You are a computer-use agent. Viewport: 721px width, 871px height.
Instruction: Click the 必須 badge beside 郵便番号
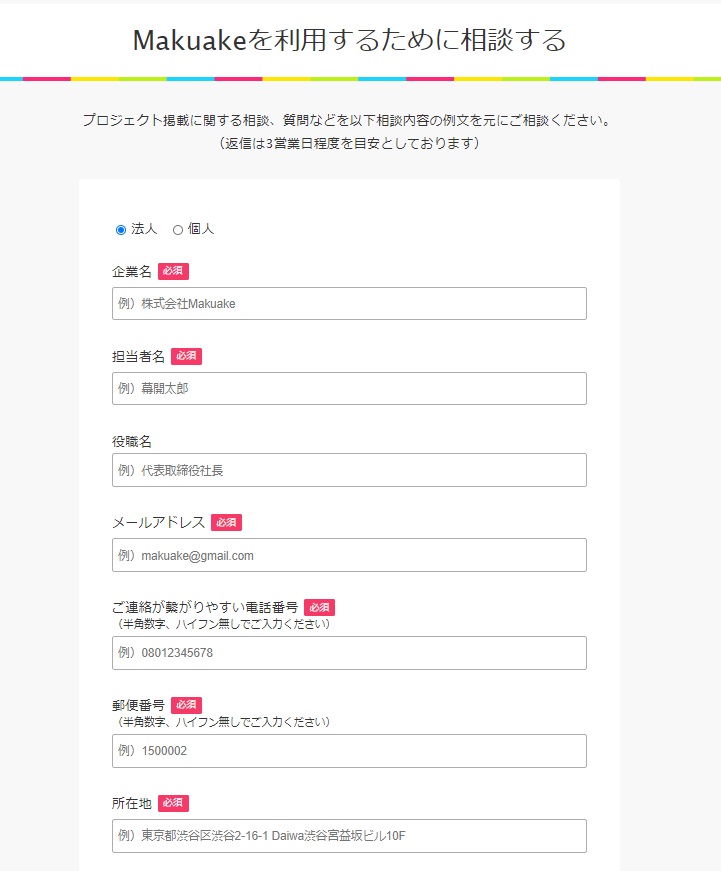186,705
